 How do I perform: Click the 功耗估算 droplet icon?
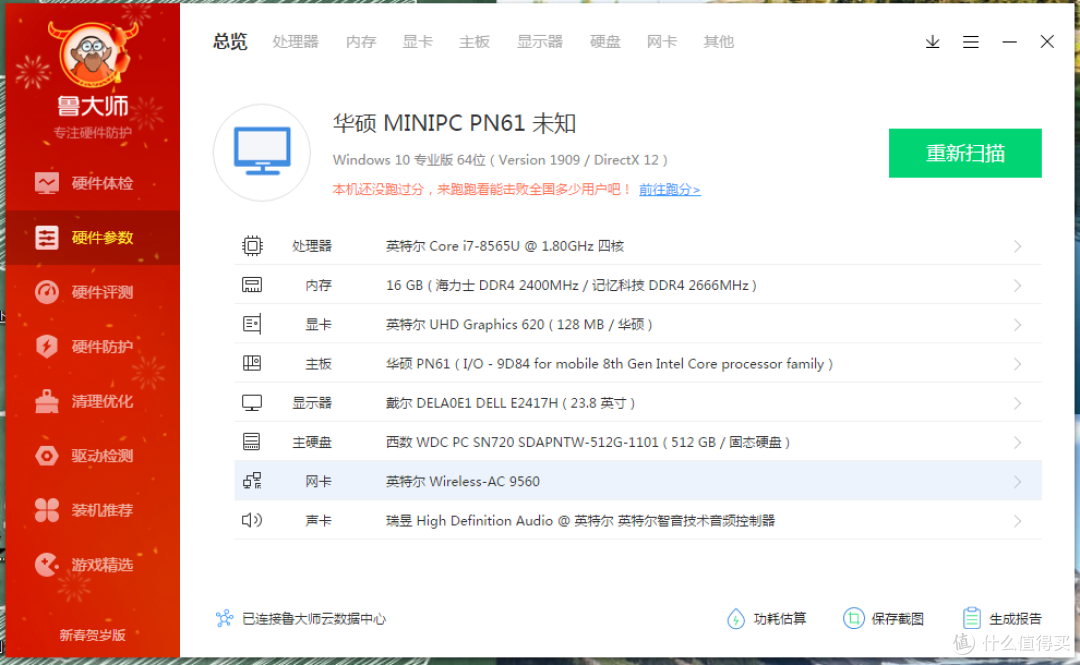pos(736,619)
